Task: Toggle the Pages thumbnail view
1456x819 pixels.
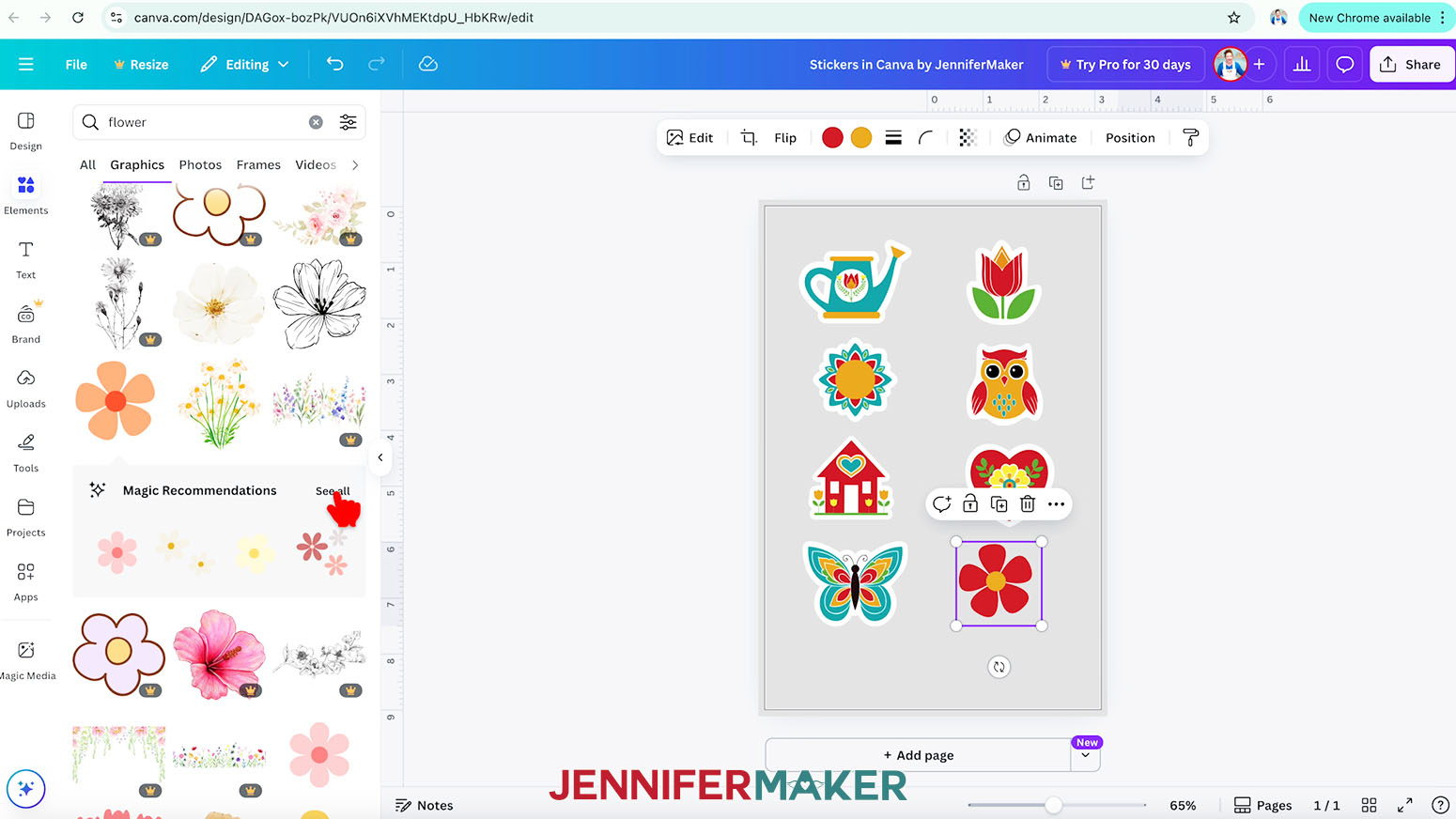Action: click(1262, 805)
